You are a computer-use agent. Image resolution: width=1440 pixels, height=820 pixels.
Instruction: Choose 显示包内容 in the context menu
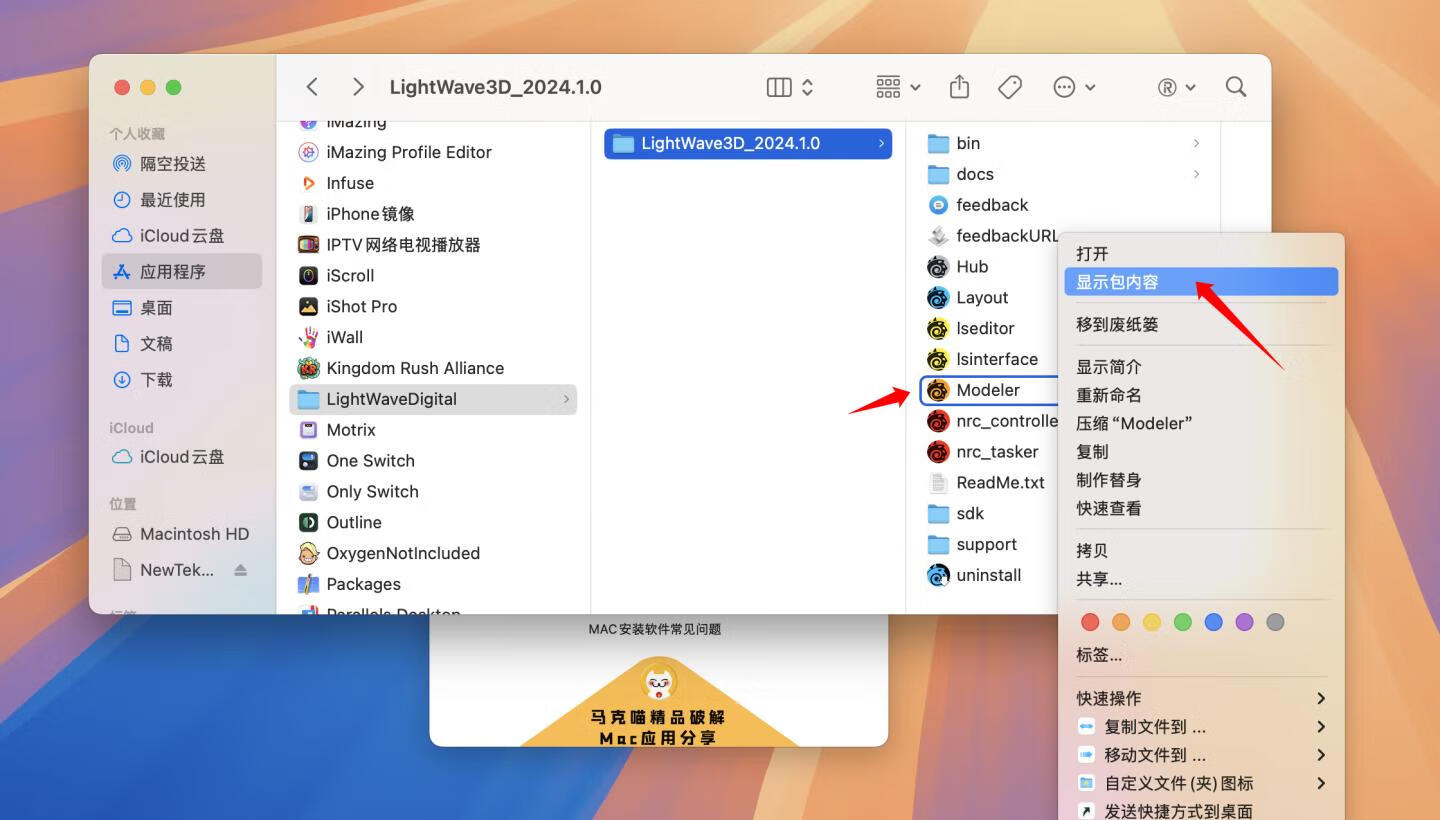click(x=1201, y=282)
